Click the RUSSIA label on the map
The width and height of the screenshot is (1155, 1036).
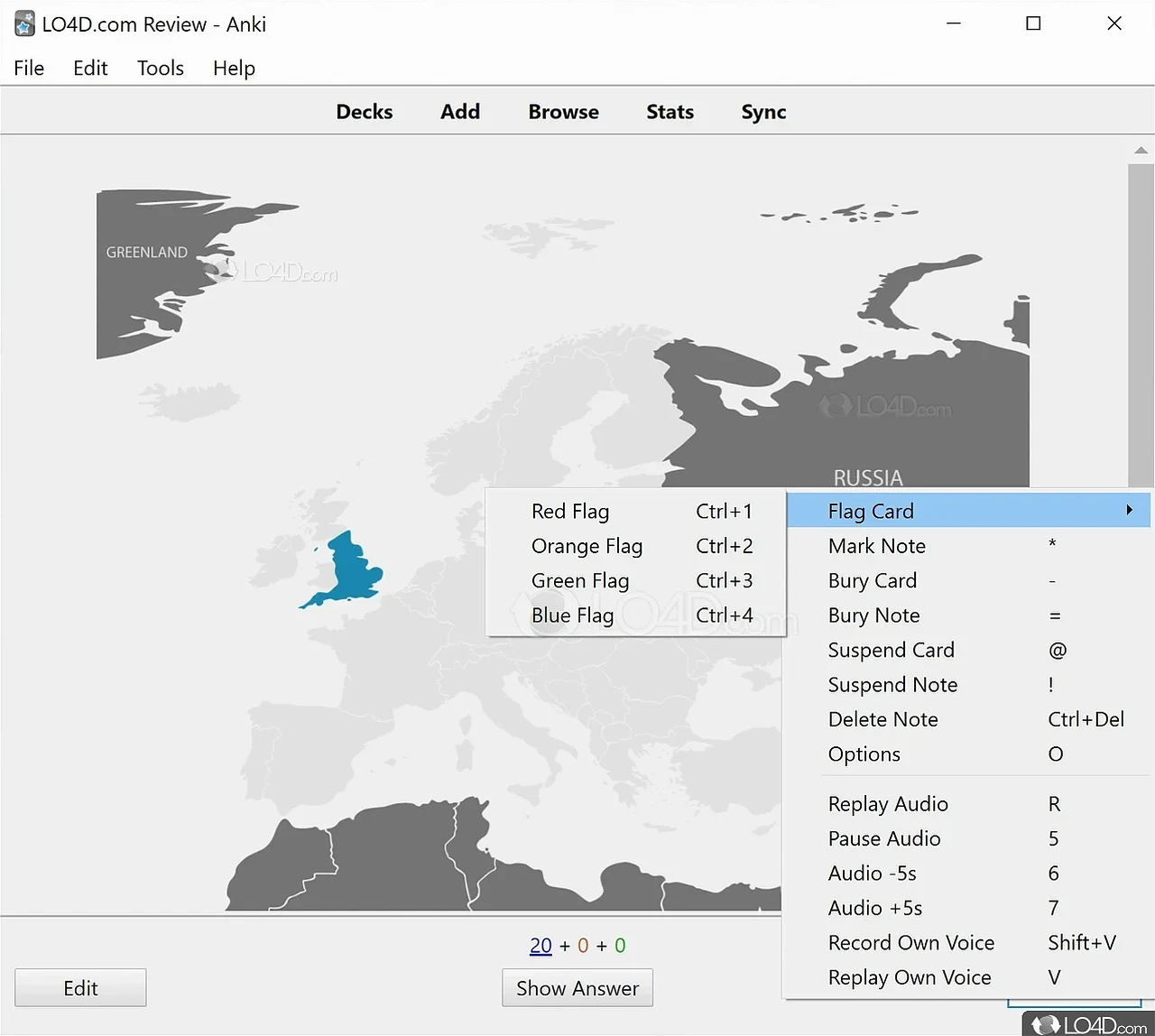(x=868, y=477)
